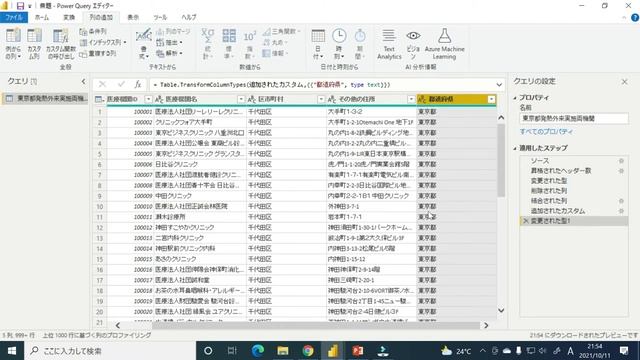Image resolution: width=640 pixels, height=360 pixels.
Task: Switch to the 表示 tab
Action: (x=133, y=18)
